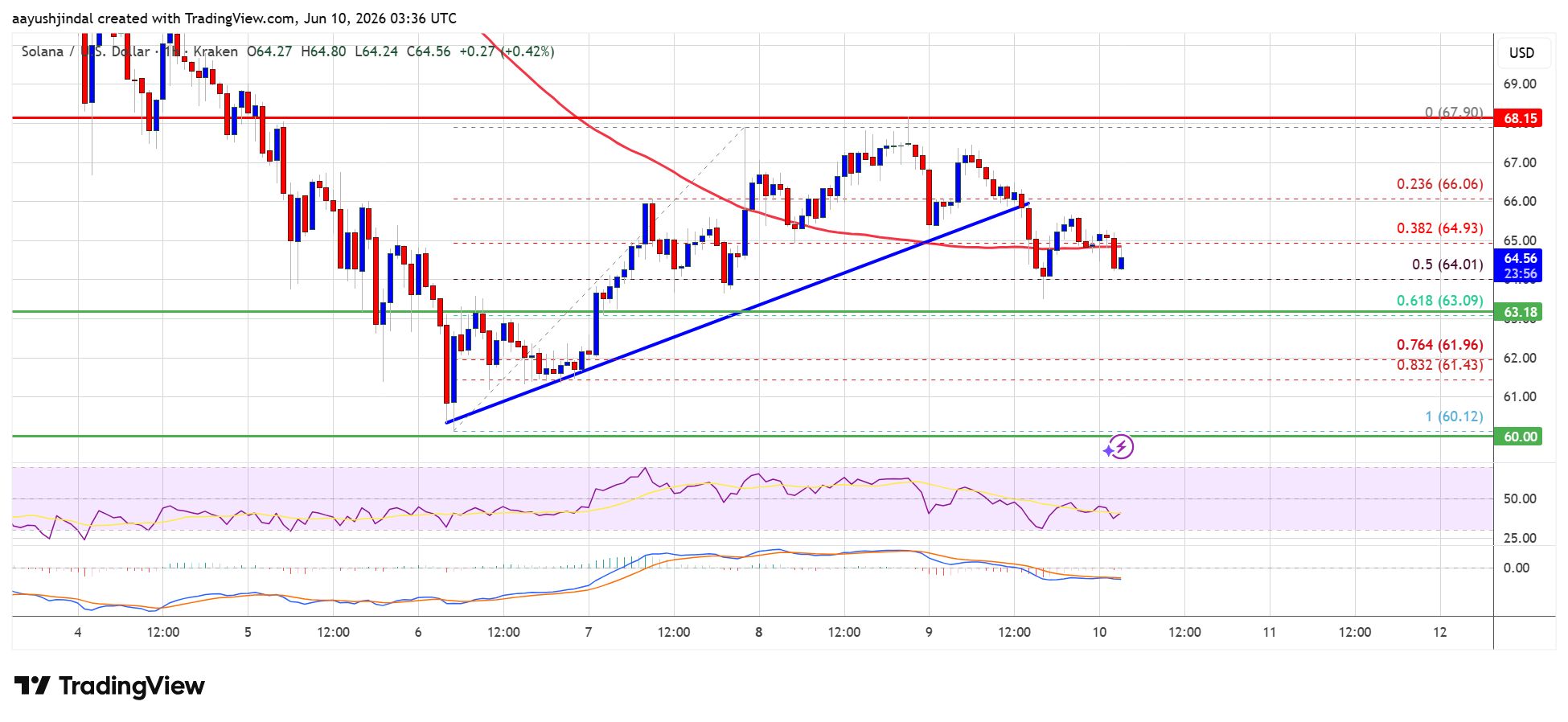Click the purple lightning flash icon

pyautogui.click(x=1119, y=447)
